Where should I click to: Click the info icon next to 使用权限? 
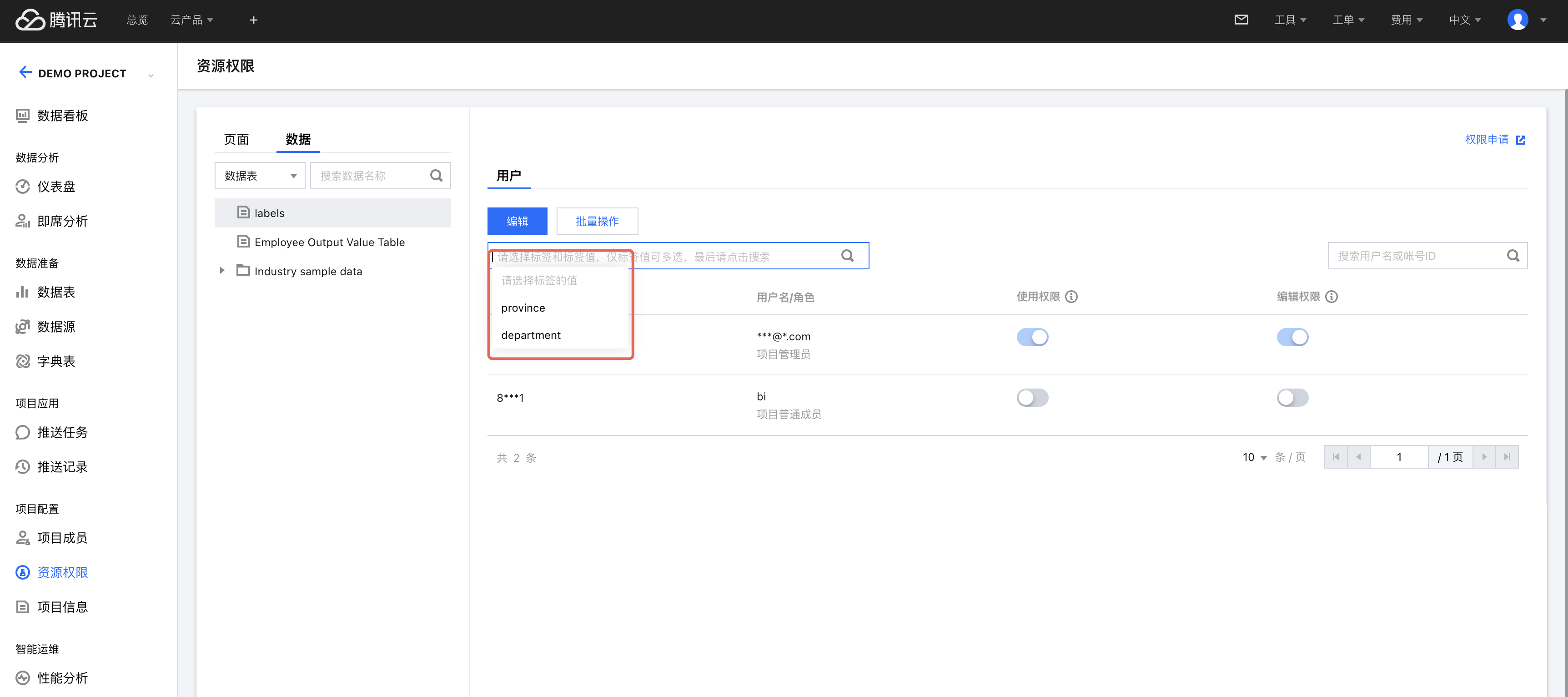[x=1071, y=297]
